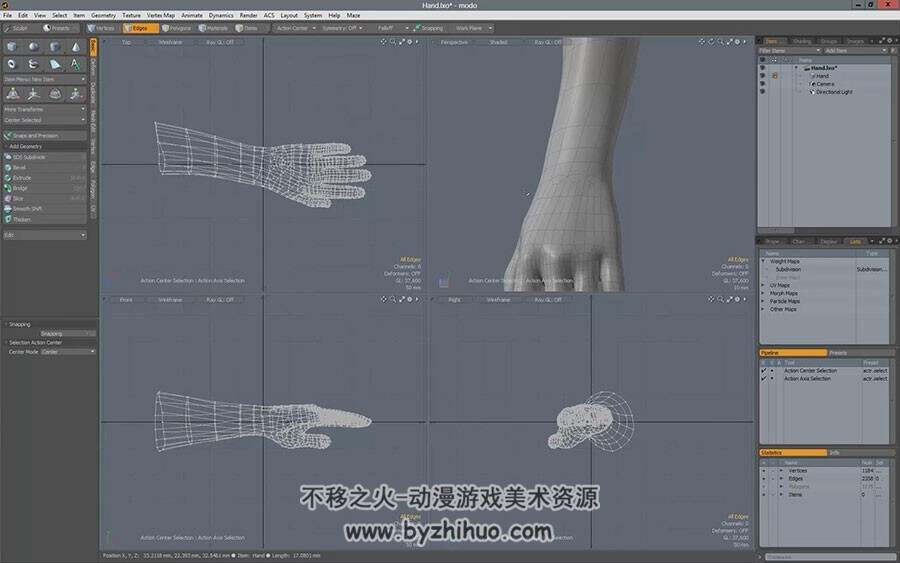Click the Snaps and Precision button
900x563 pixels.
tap(45, 135)
